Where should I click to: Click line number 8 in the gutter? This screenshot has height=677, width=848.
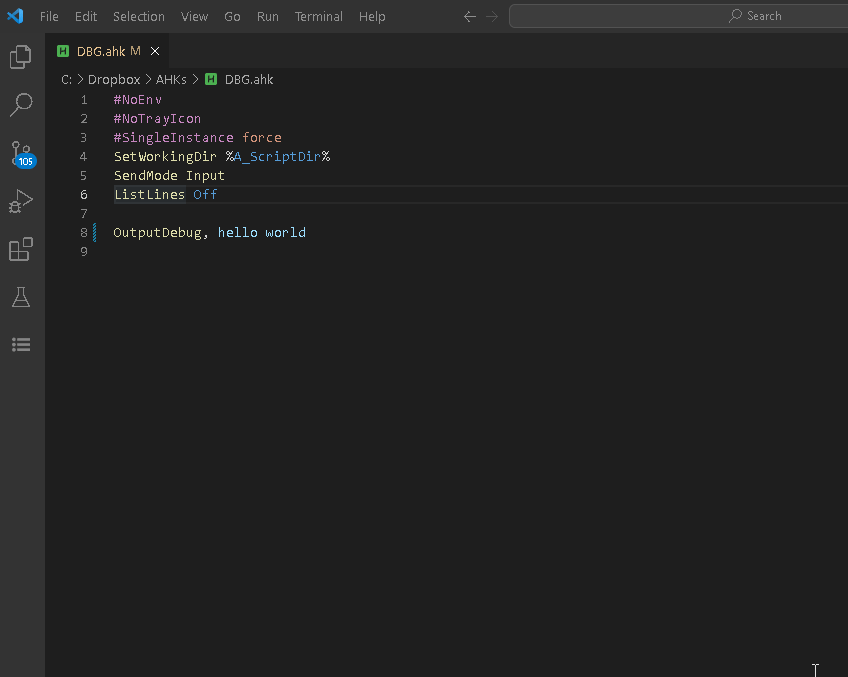click(x=83, y=232)
